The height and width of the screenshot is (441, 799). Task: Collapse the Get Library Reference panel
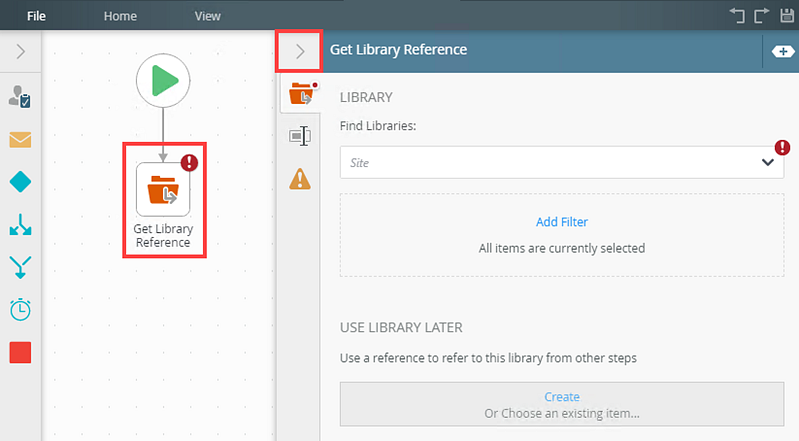click(x=300, y=51)
